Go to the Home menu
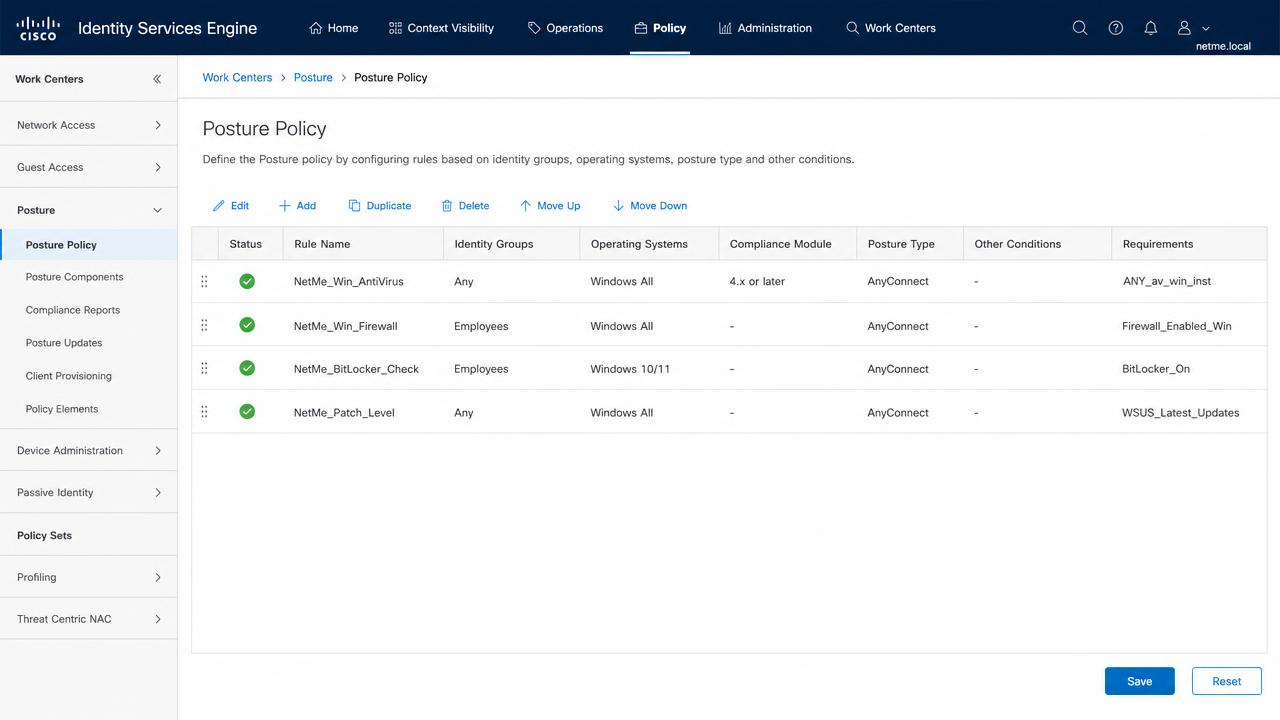Viewport: 1280px width, 720px height. [x=334, y=28]
